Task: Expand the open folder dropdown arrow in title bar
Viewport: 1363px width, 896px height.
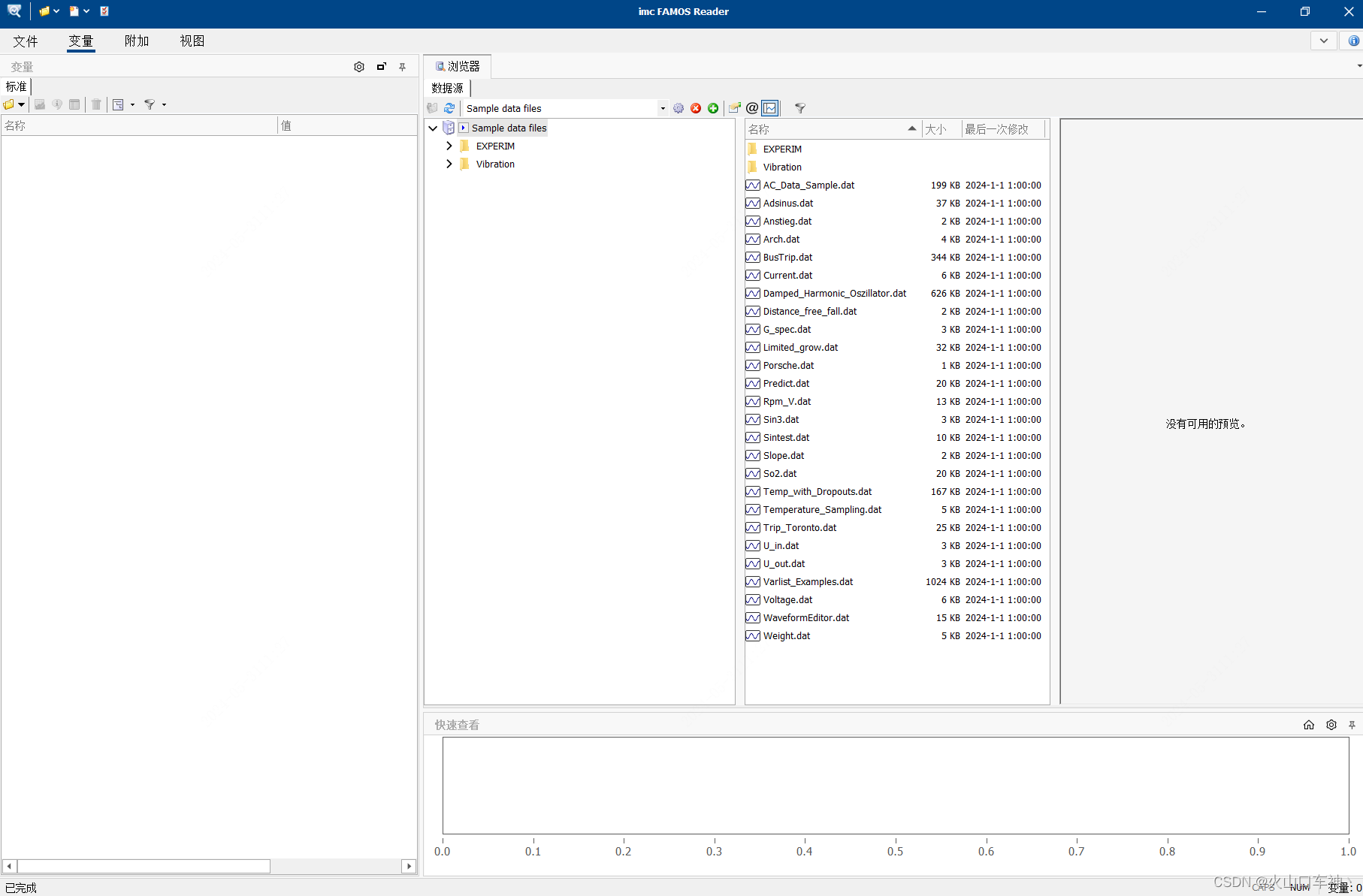Action: point(56,11)
